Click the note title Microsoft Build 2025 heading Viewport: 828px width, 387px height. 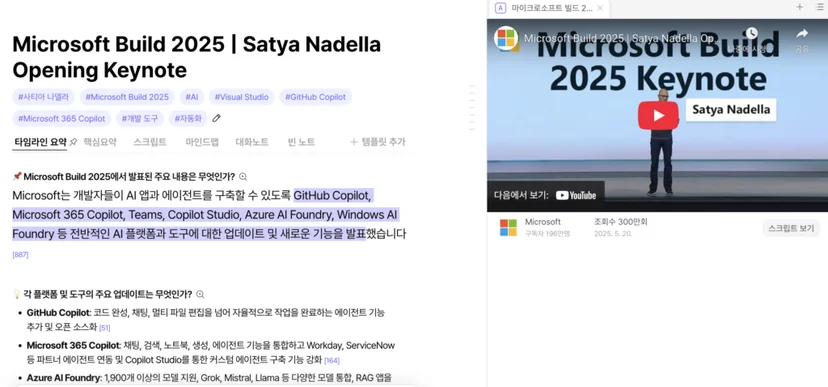(196, 57)
